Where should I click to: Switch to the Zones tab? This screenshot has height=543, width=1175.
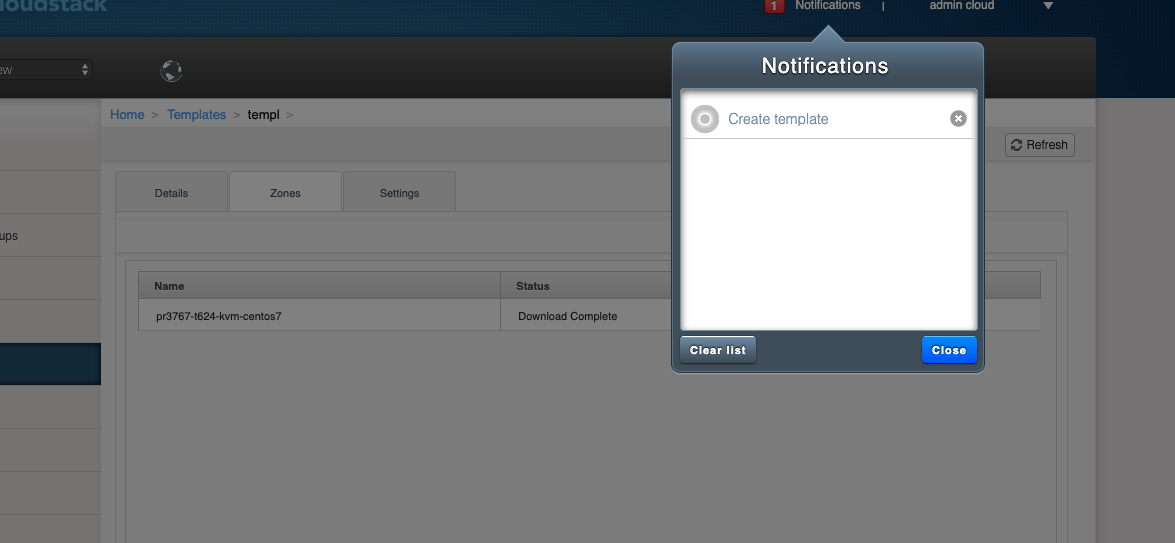pyautogui.click(x=286, y=192)
